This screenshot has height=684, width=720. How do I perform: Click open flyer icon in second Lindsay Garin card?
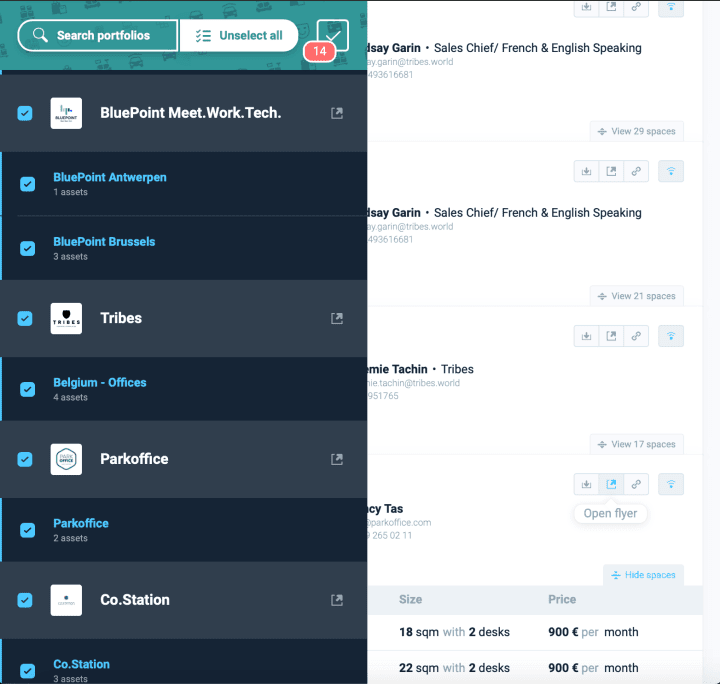[611, 171]
